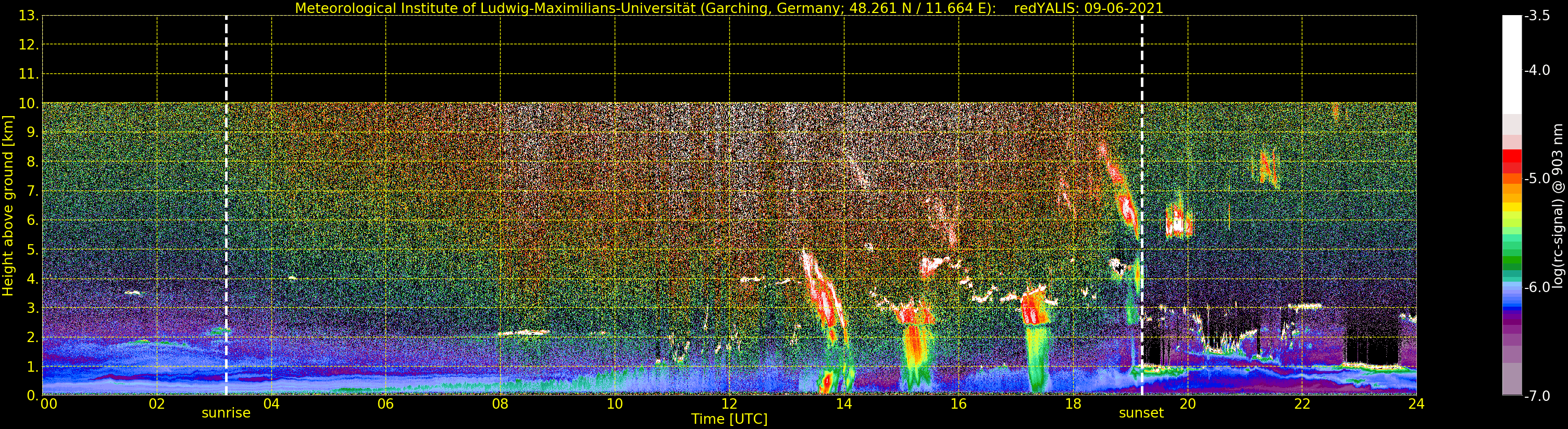Screen dimensions: 1568x429
Task: Click the red band of the colorbar
Action: 1511,162
